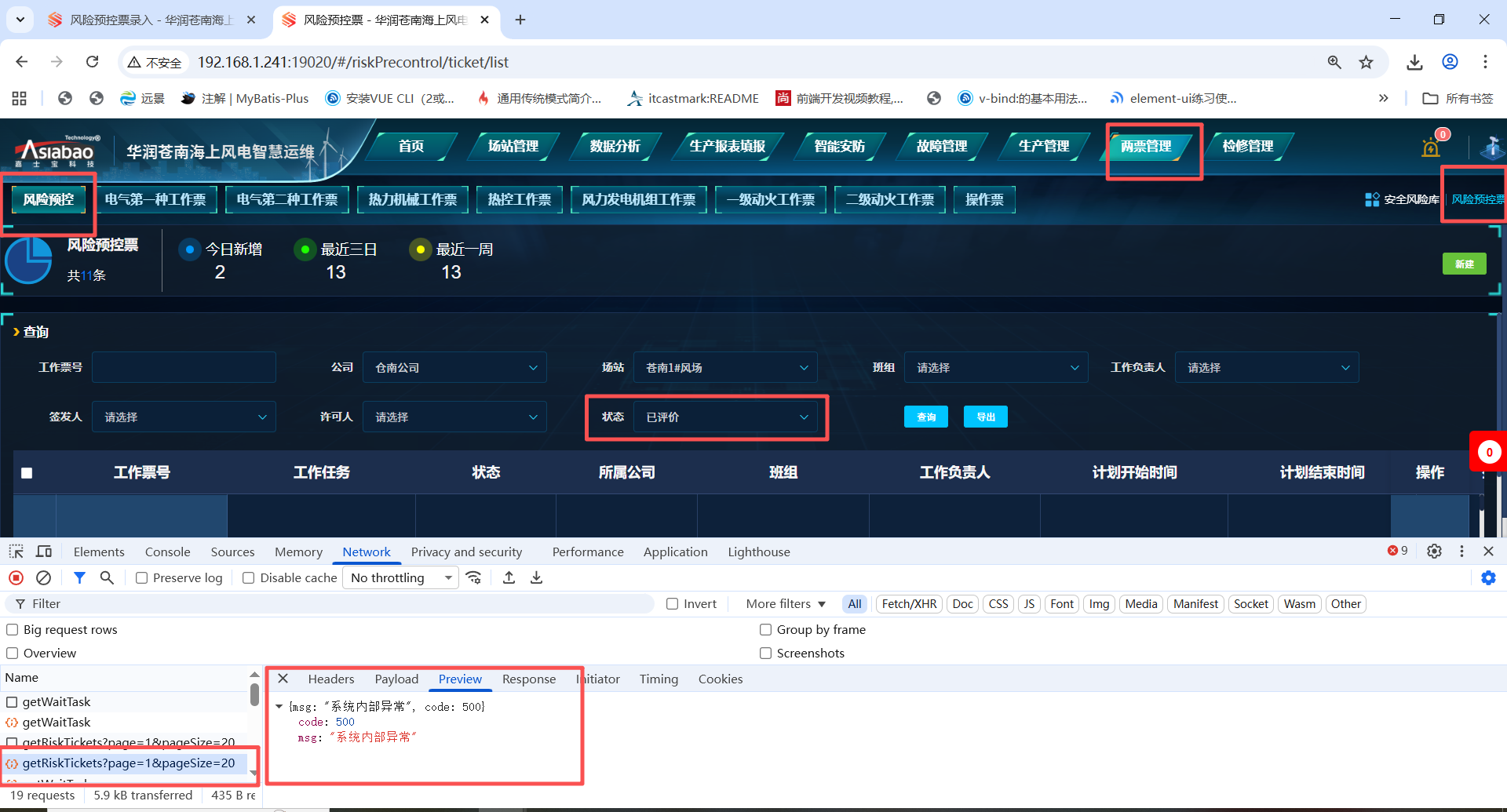This screenshot has height=812, width=1507.
Task: Expand the 公司 dropdown showing 仓南公司
Action: (x=454, y=368)
